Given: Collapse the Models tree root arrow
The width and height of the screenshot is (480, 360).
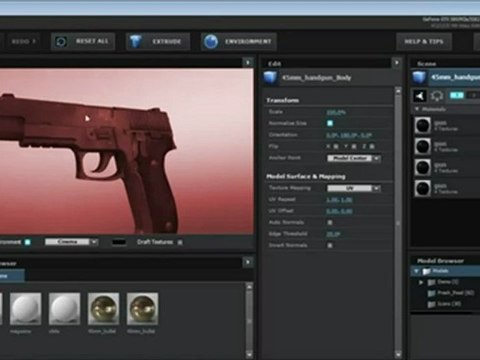Looking at the screenshot, I should [x=416, y=271].
